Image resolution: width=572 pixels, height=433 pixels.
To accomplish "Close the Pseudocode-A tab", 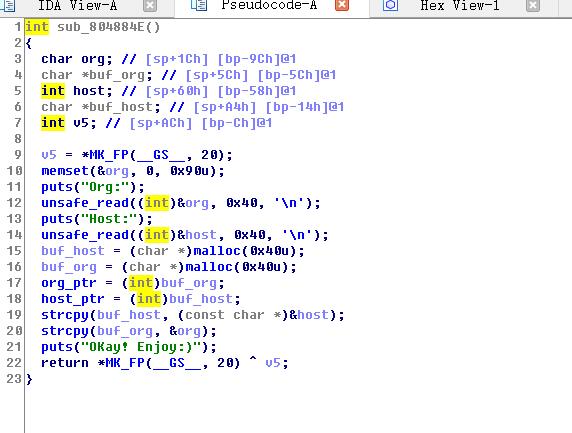I will point(342,5).
